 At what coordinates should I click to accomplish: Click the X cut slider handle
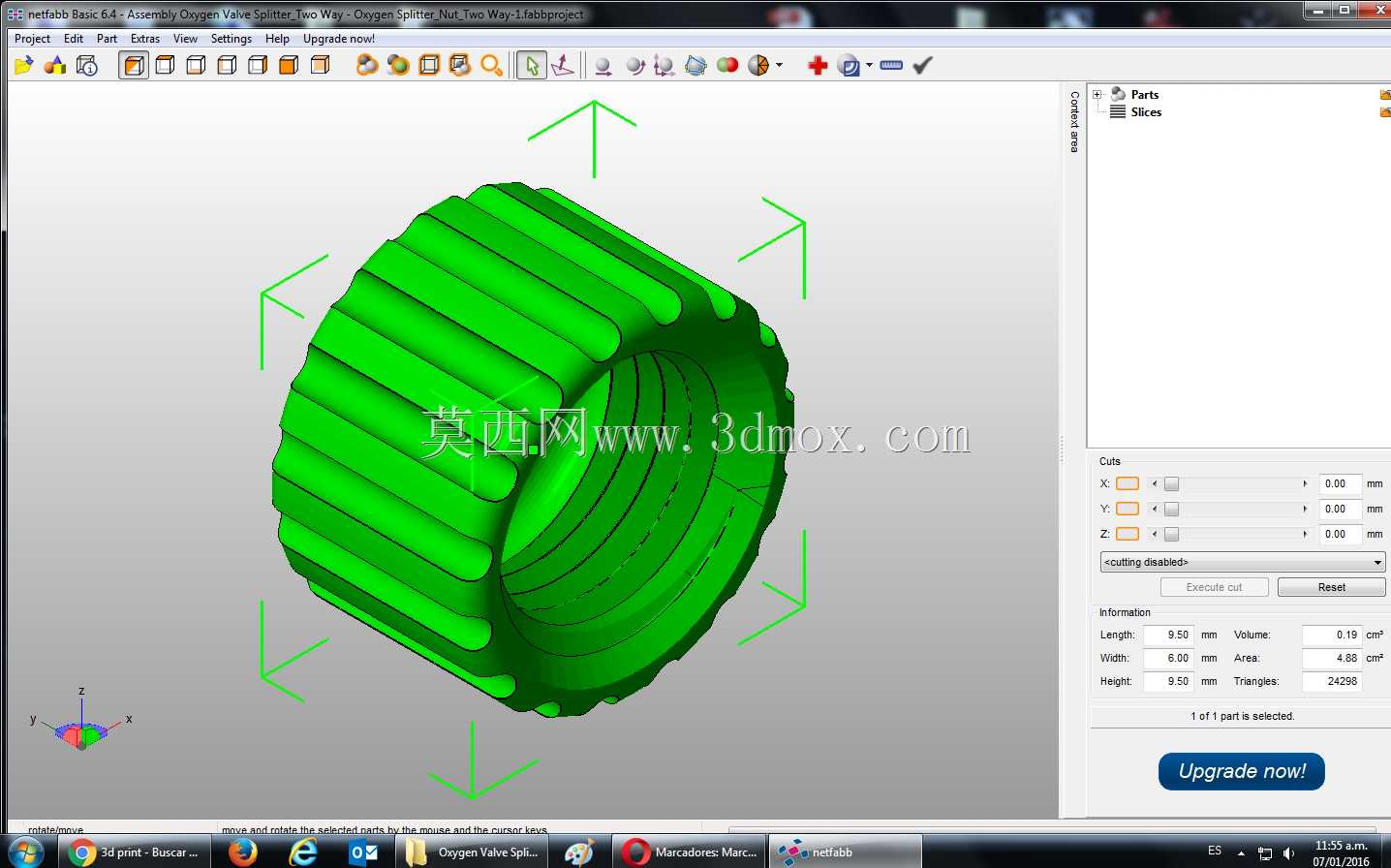point(1171,483)
